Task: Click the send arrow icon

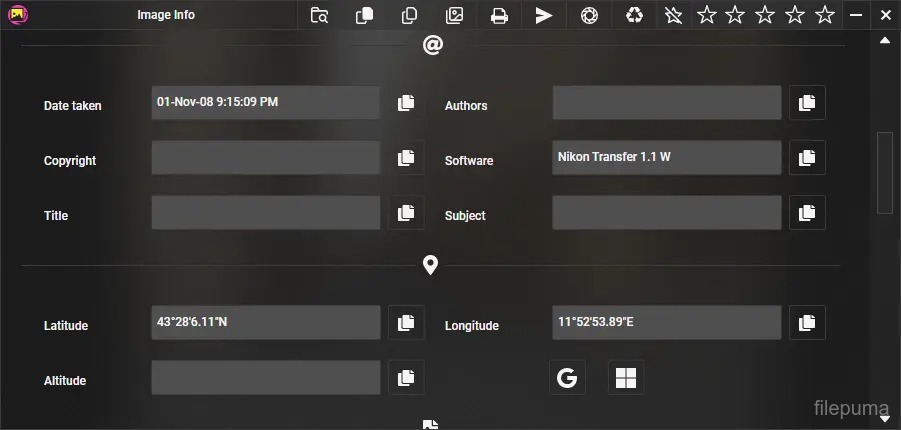Action: (544, 15)
